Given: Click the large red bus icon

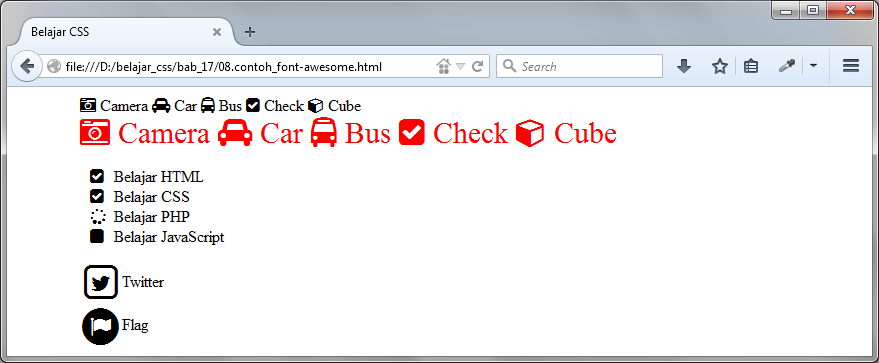Looking at the screenshot, I should (324, 133).
